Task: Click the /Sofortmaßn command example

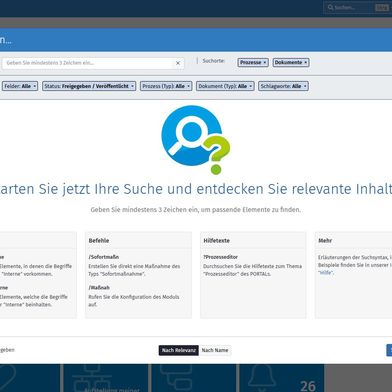Action: [104, 257]
